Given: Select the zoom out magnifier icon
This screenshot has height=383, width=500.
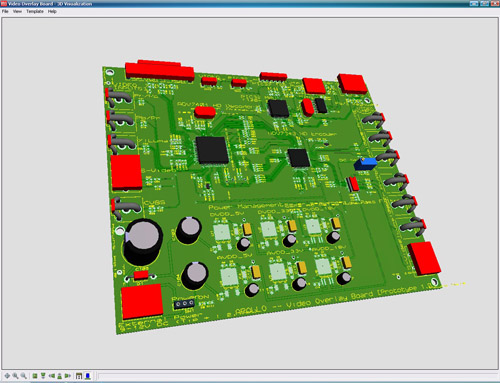Looking at the screenshot, I should pos(24,376).
